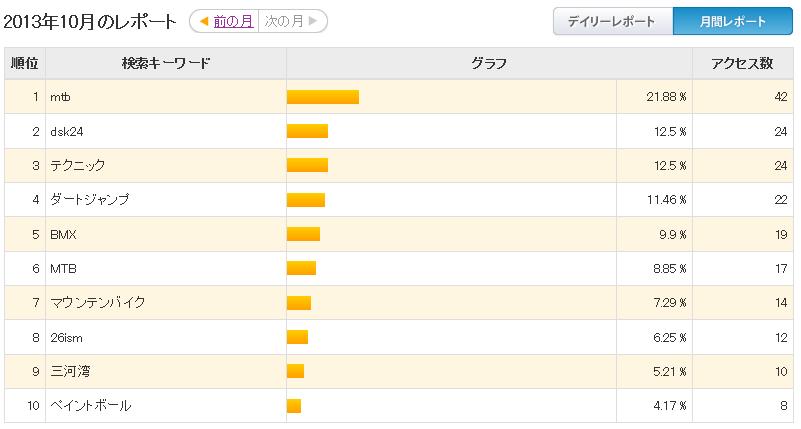
Task: Click the 21.88 % bar for mtb
Action: [323, 97]
